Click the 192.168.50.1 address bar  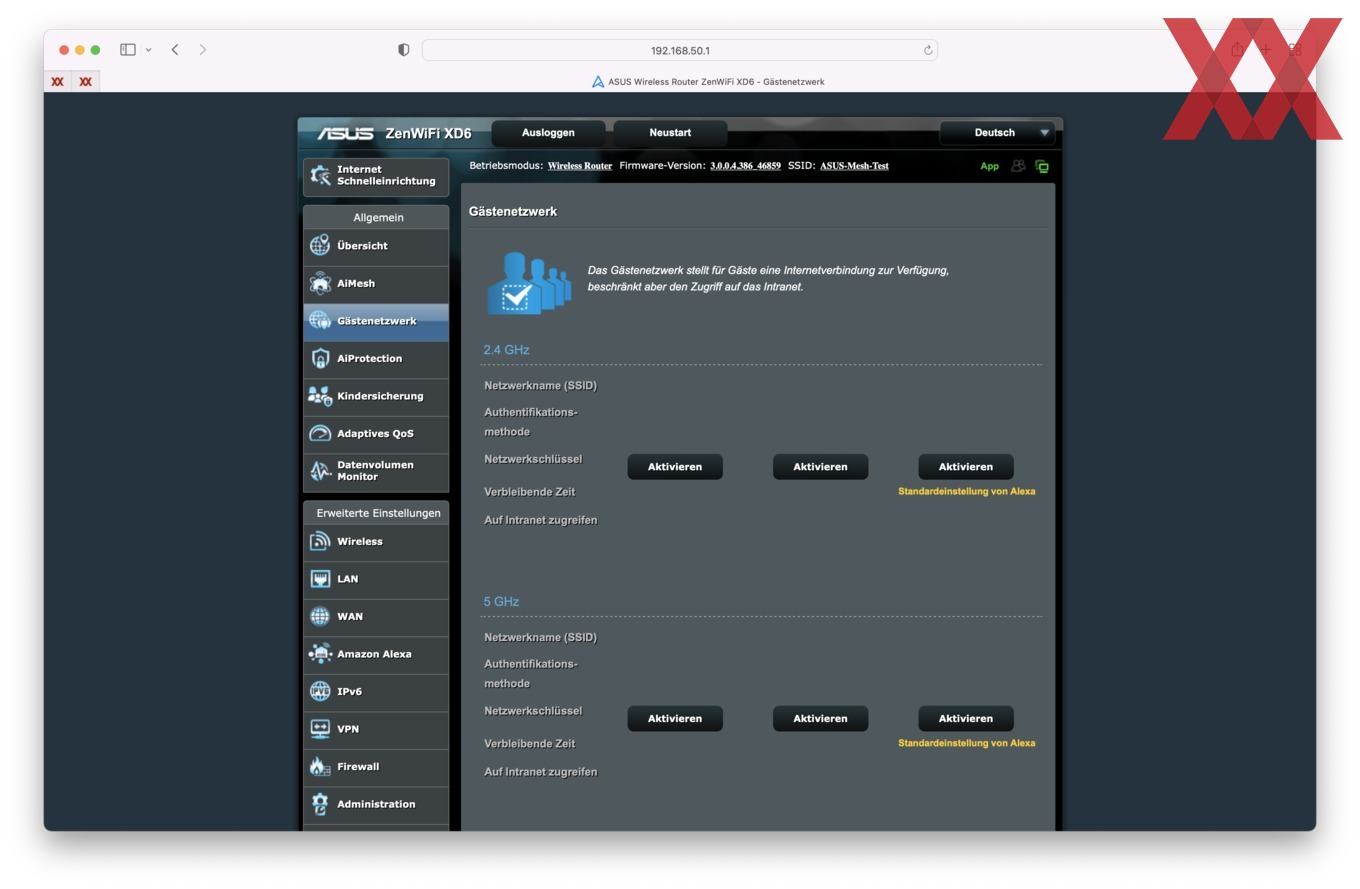[x=680, y=50]
